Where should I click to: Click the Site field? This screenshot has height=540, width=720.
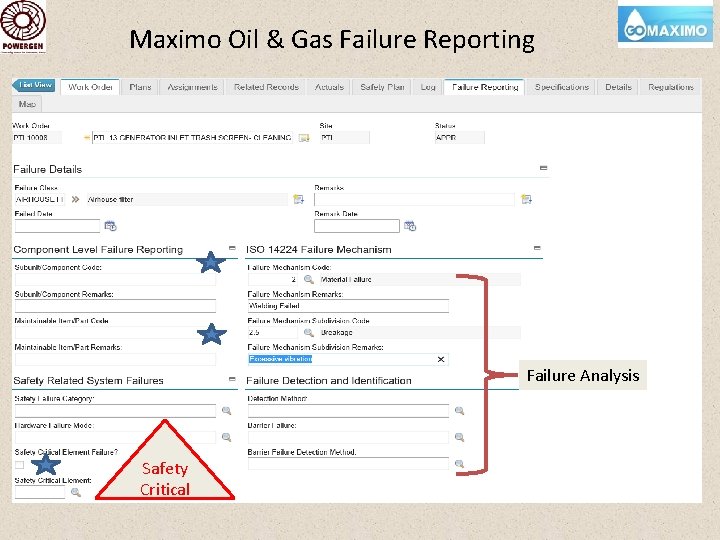344,138
